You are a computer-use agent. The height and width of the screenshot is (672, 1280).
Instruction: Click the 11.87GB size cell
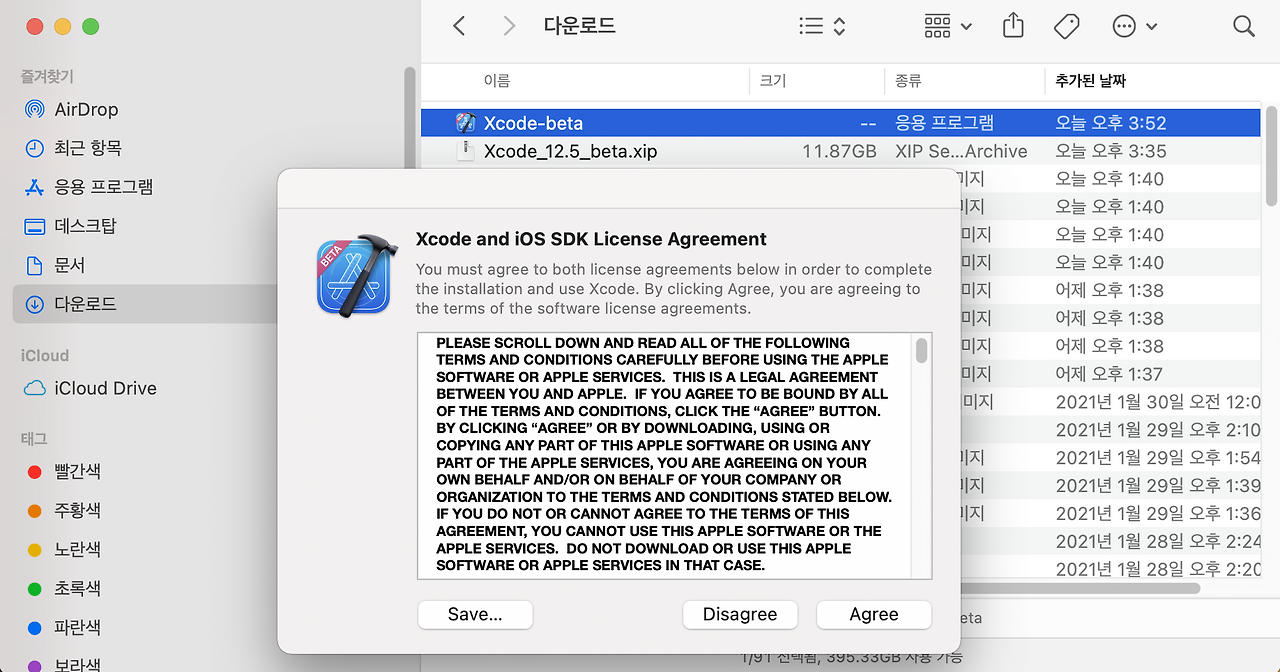(x=839, y=151)
